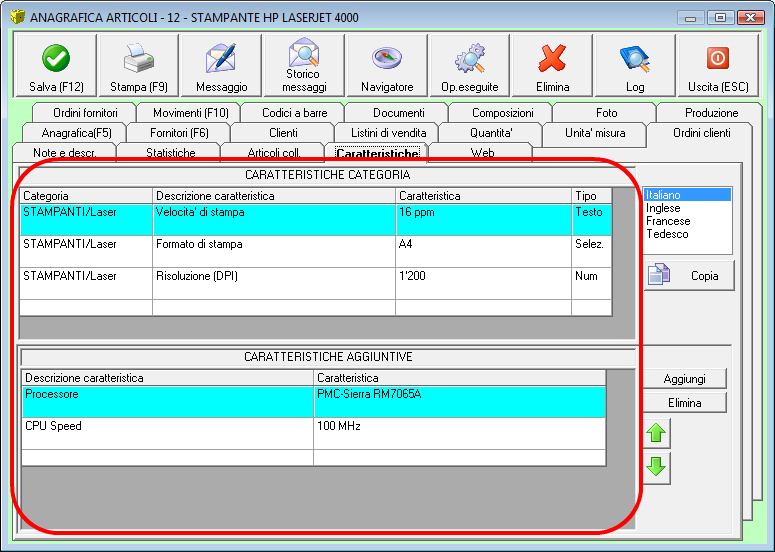Open the Log book icon
This screenshot has width=775, height=552.
pyautogui.click(x=635, y=58)
